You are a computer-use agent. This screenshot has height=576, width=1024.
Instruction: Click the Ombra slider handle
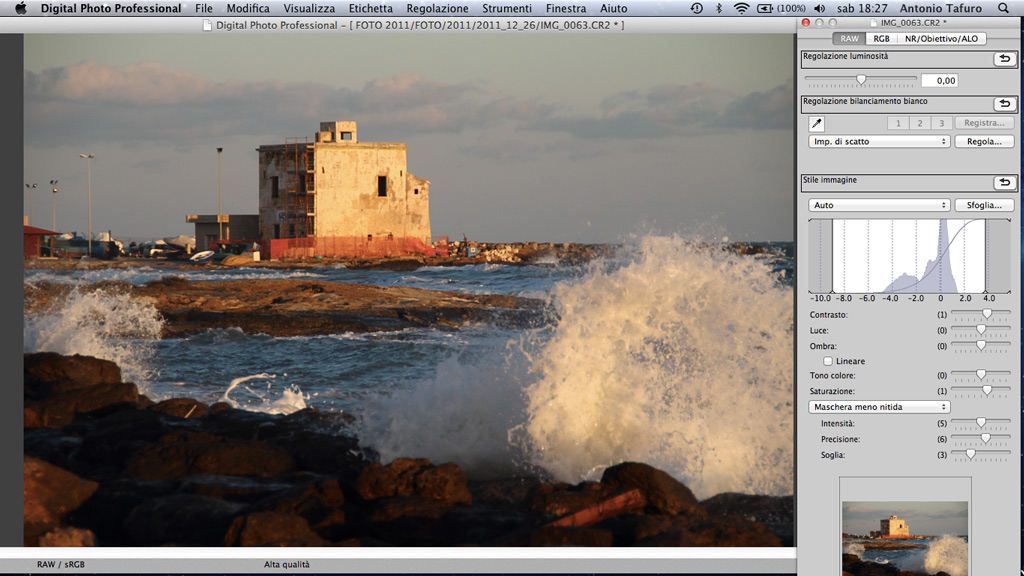tap(981, 346)
